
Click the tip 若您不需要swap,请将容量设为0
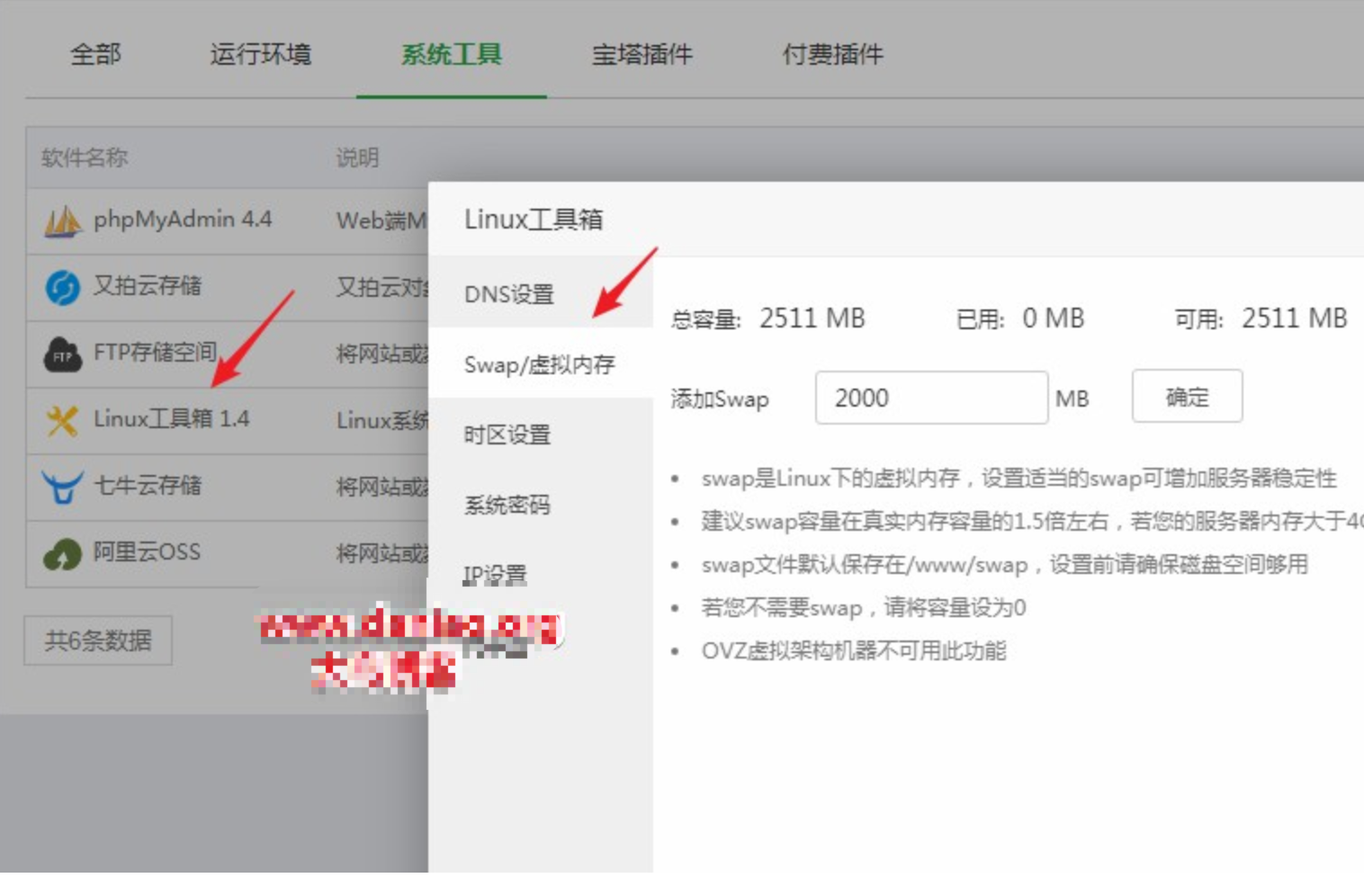point(864,607)
